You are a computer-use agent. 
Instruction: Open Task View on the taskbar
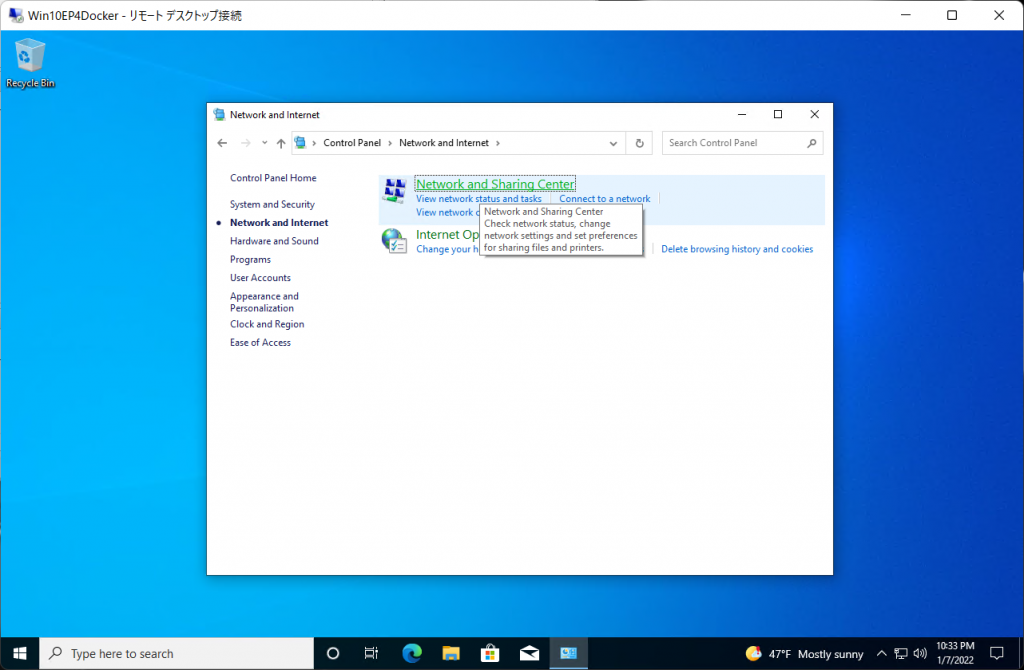pyautogui.click(x=371, y=653)
